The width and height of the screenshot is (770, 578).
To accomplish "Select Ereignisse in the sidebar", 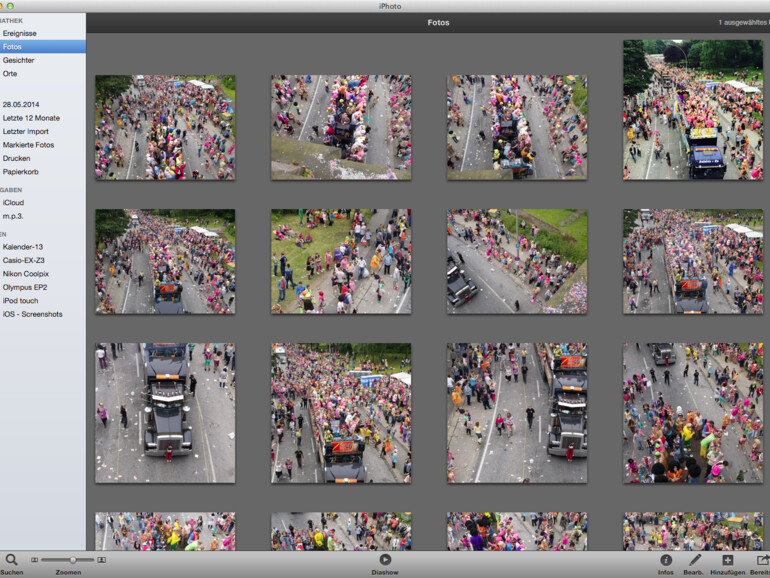I will 20,33.
